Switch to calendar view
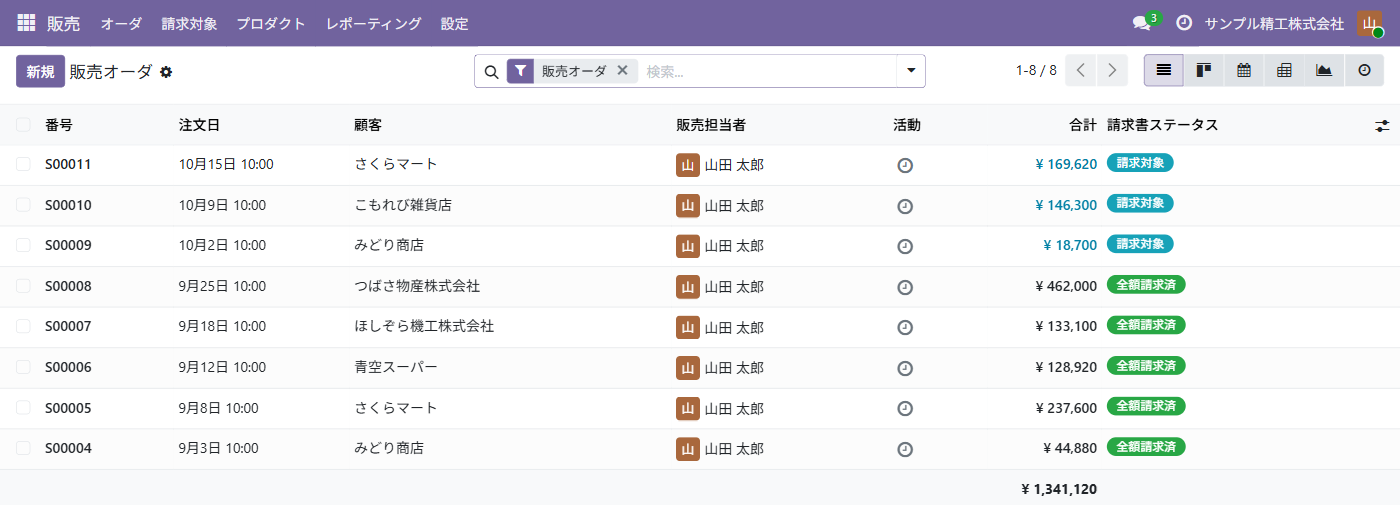 (1244, 71)
